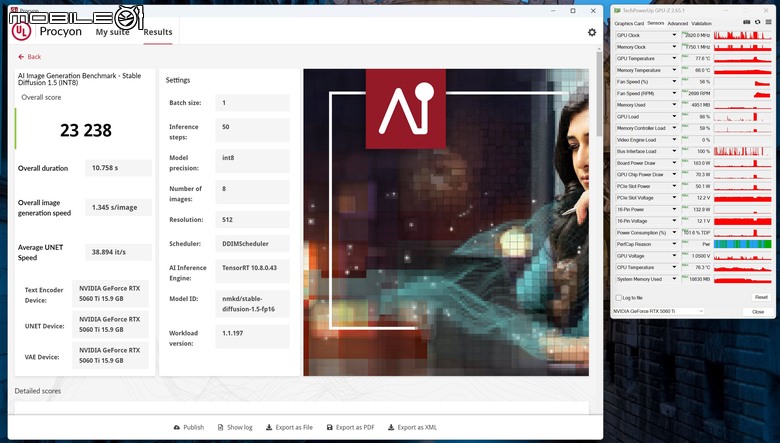780x443 pixels.
Task: Open Memory Clock sensor dropdown
Action: coord(674,47)
